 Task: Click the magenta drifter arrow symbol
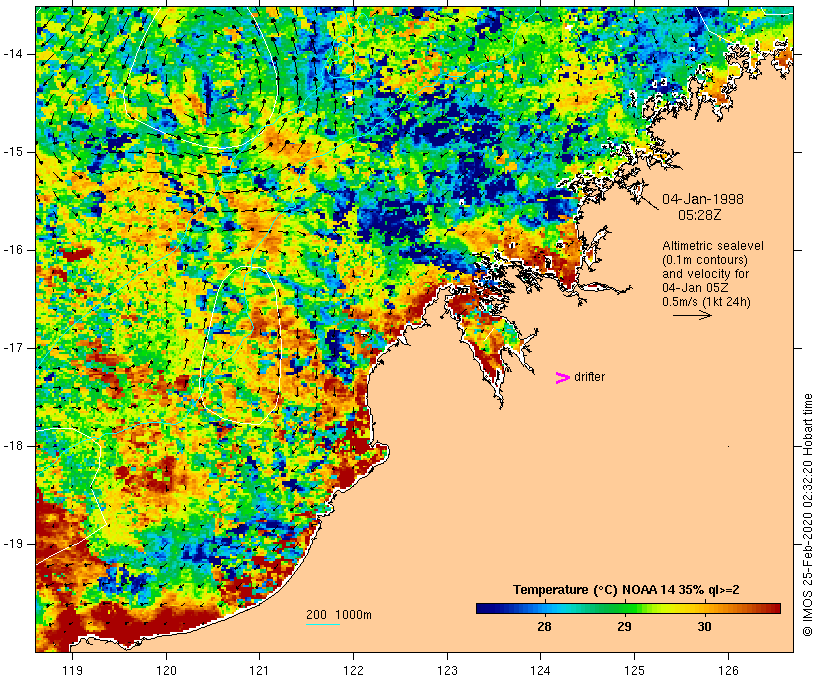coord(562,378)
